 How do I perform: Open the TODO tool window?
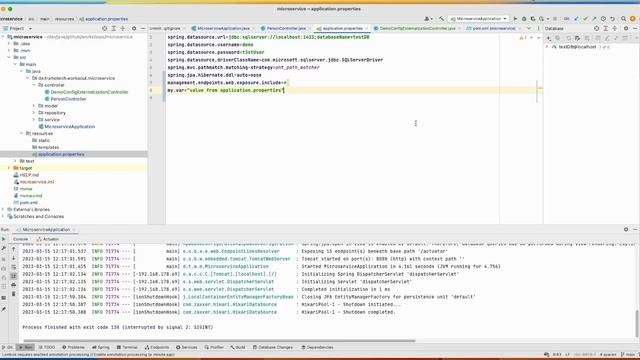(x=47, y=347)
